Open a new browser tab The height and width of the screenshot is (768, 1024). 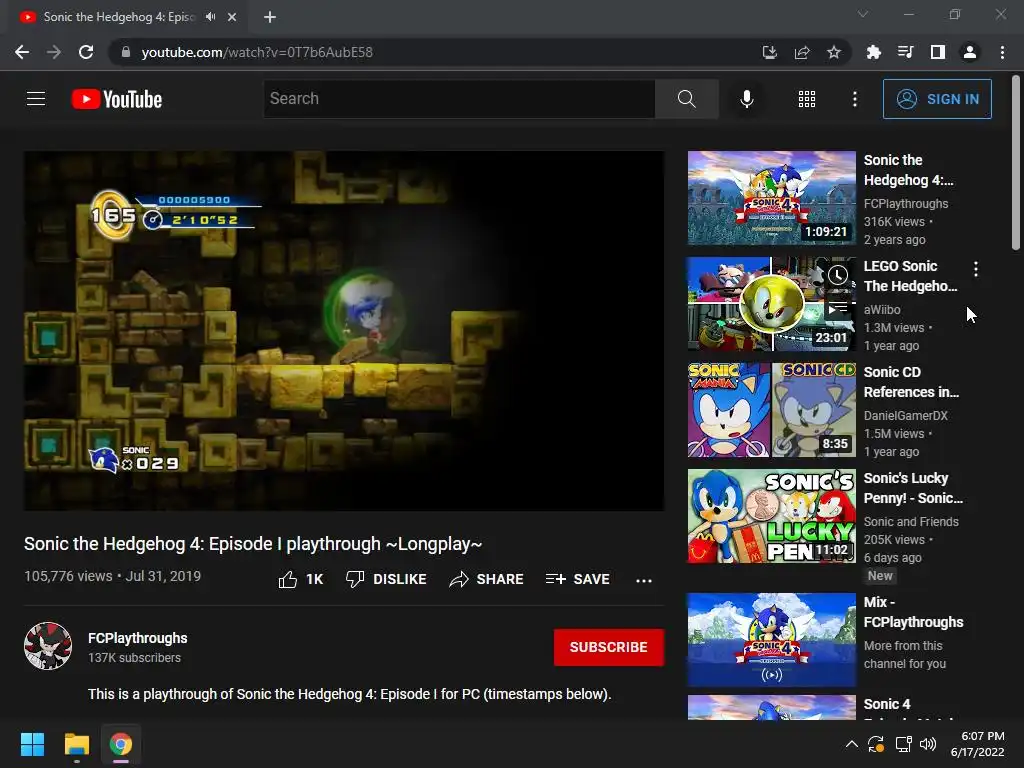pyautogui.click(x=270, y=17)
